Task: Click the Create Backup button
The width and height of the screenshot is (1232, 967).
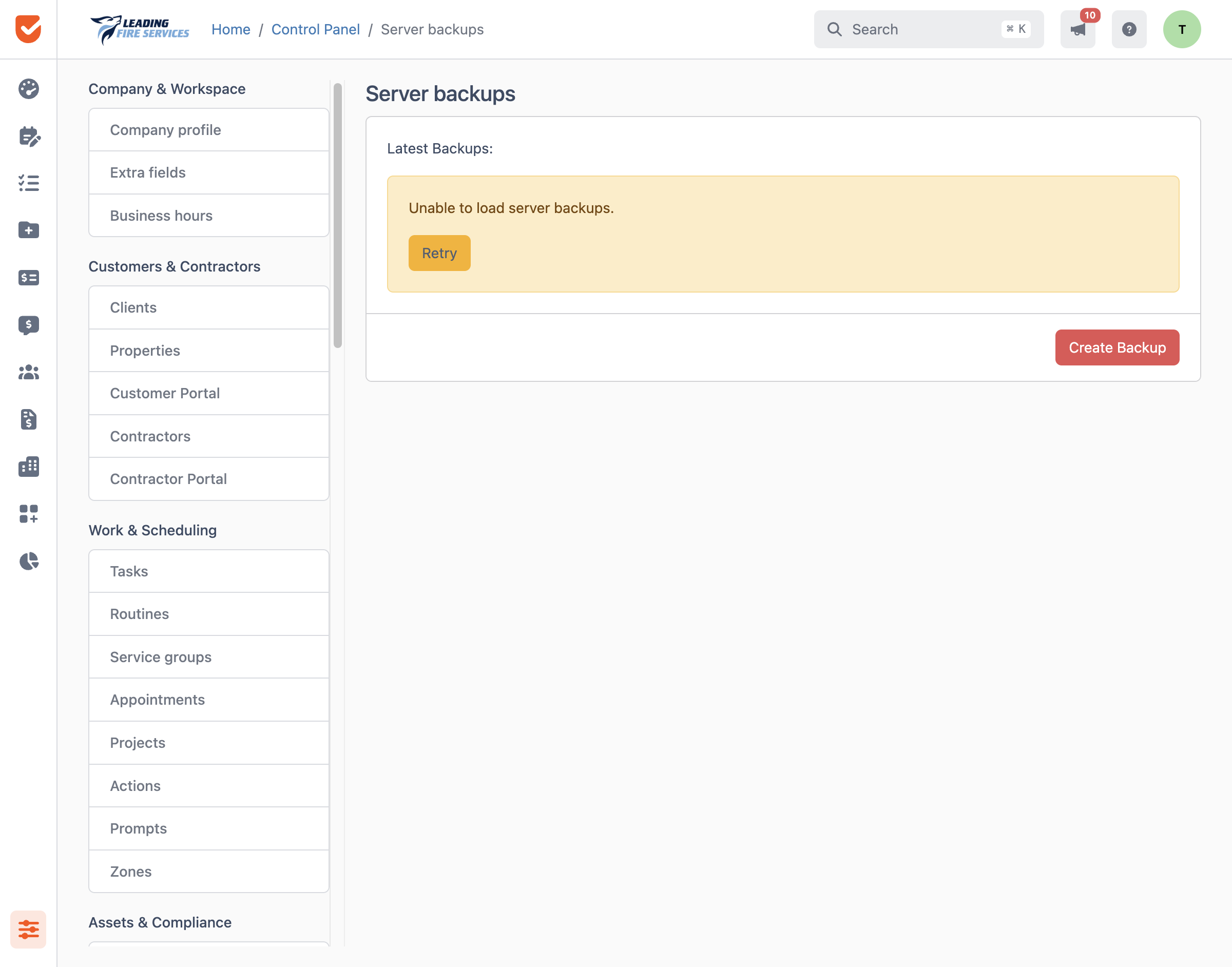Action: coord(1117,347)
